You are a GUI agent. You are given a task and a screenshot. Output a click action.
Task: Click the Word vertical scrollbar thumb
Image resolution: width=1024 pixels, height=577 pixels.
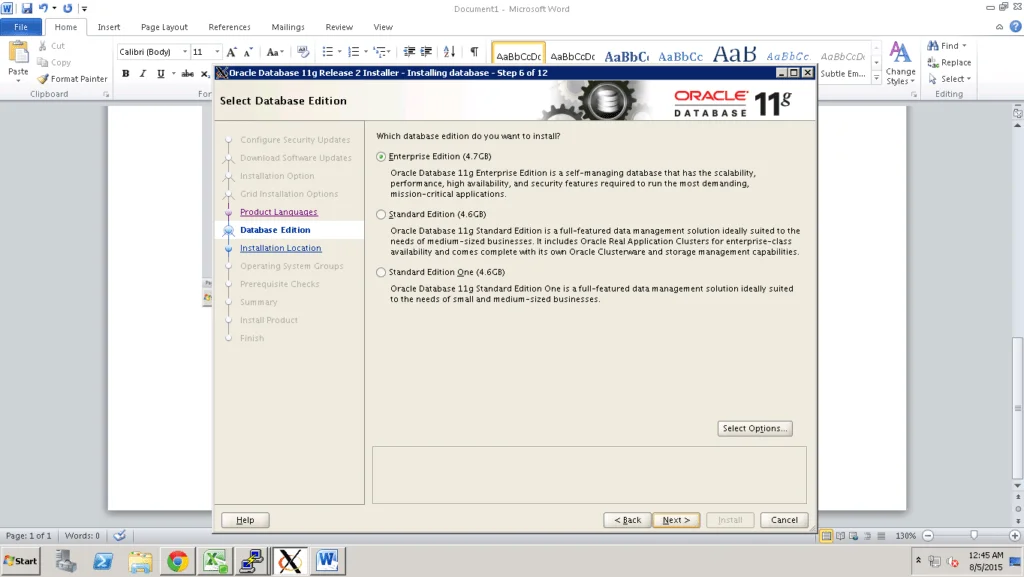pyautogui.click(x=1017, y=408)
